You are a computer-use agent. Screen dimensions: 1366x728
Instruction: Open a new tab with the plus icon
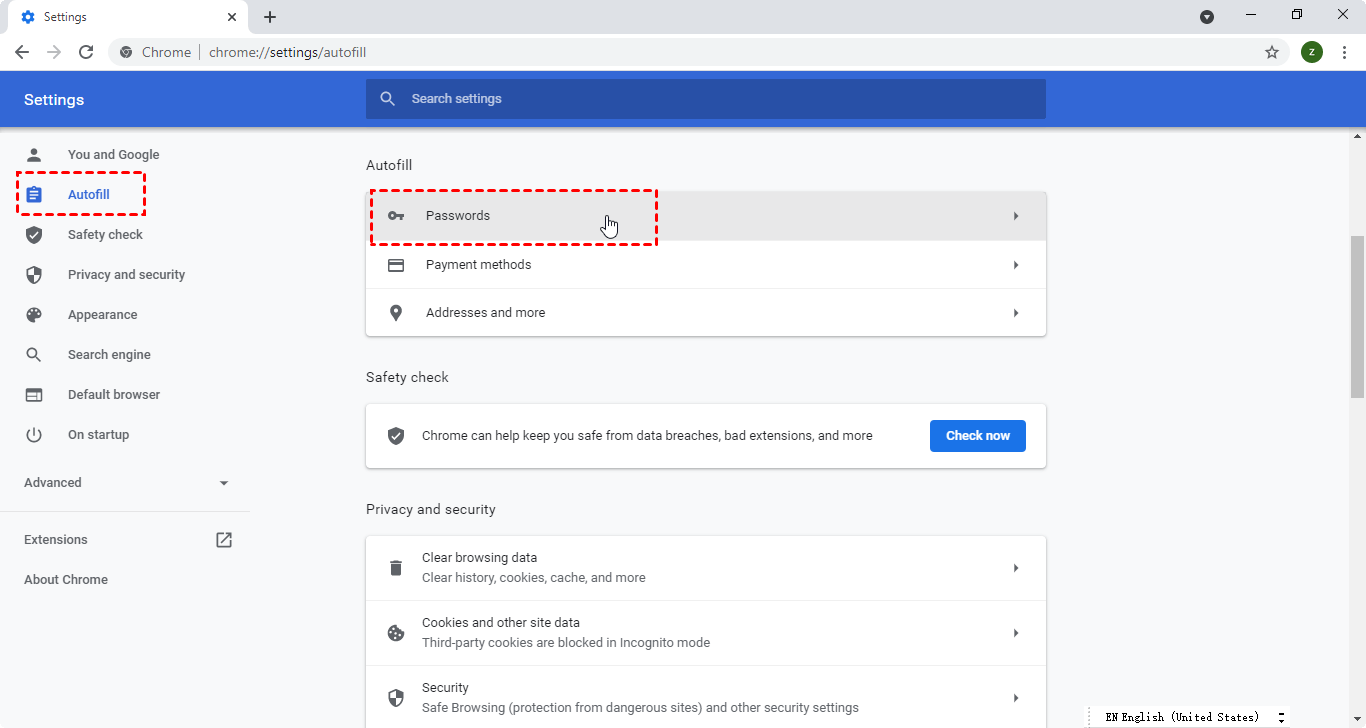coord(270,17)
